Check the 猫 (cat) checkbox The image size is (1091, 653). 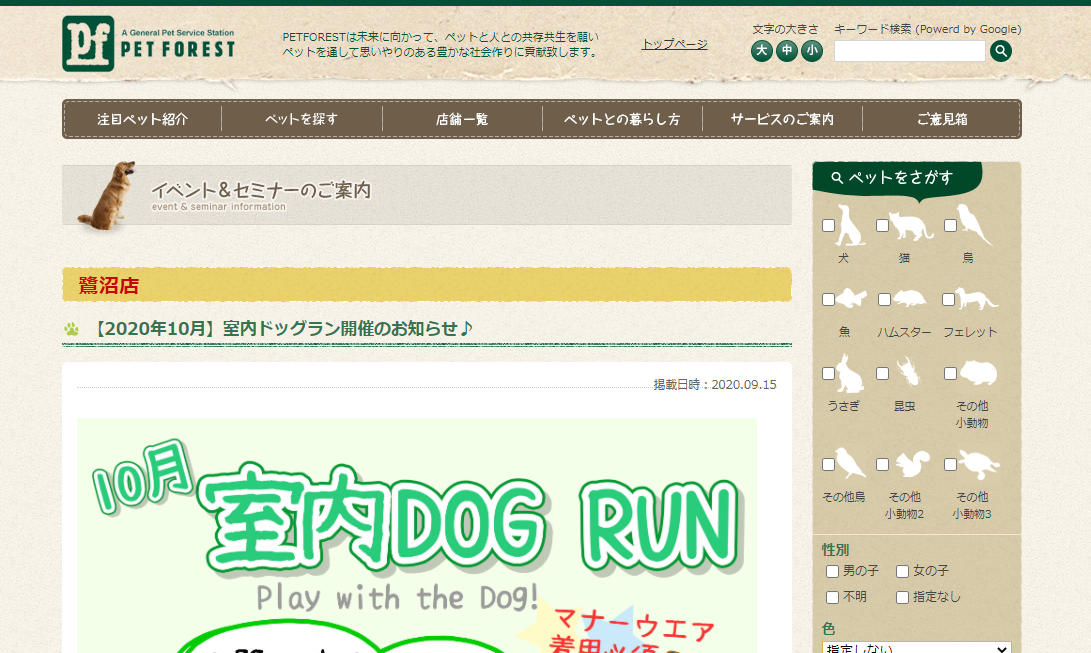882,225
